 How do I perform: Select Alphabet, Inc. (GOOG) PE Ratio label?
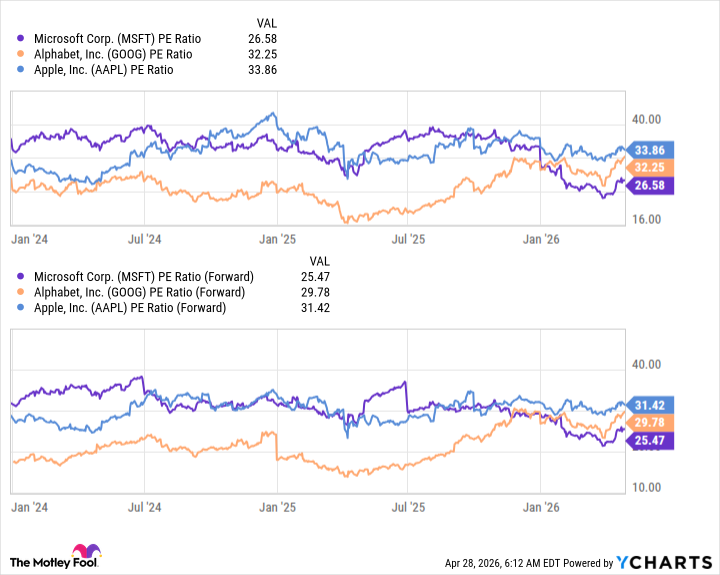(x=113, y=54)
